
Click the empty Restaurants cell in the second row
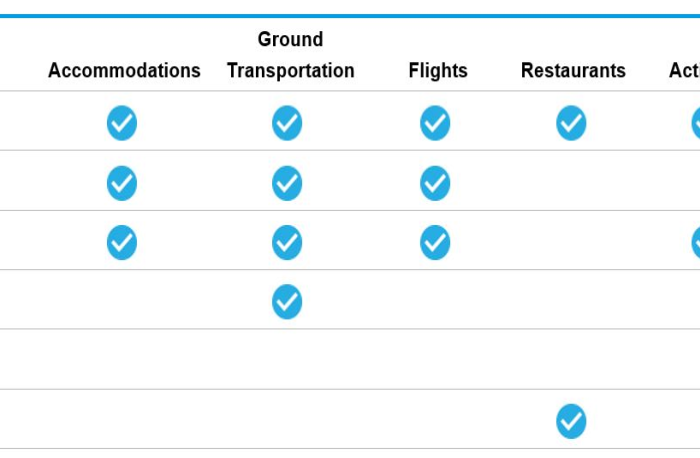point(571,180)
